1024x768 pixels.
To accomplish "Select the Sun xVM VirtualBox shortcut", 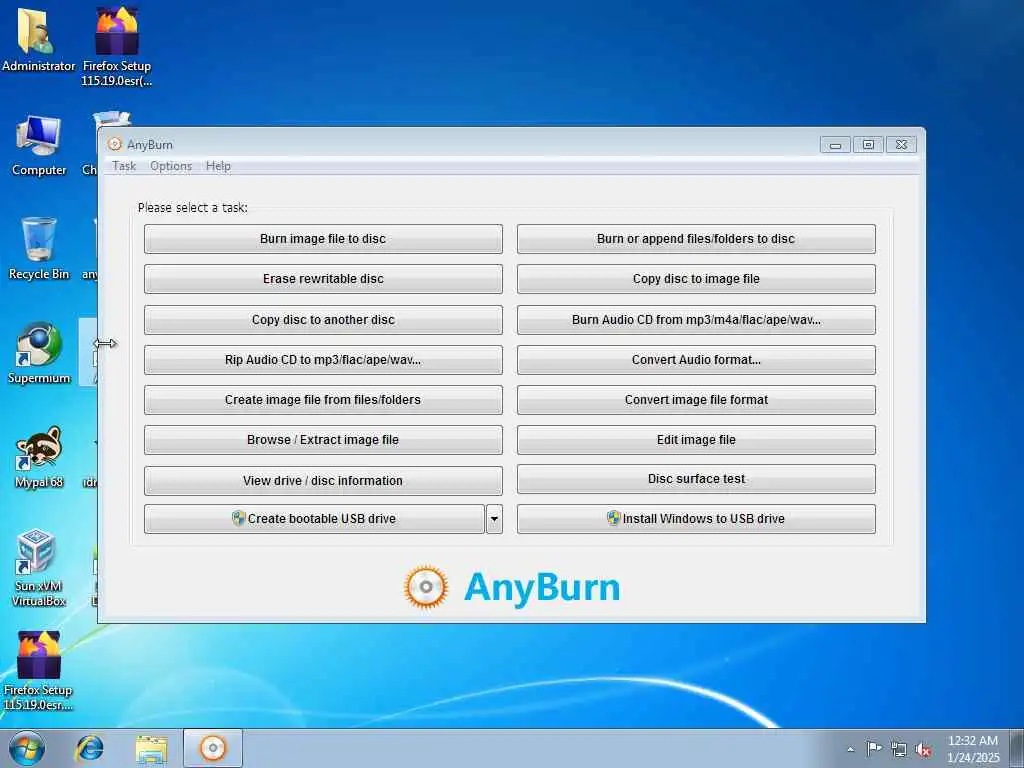I will point(39,567).
